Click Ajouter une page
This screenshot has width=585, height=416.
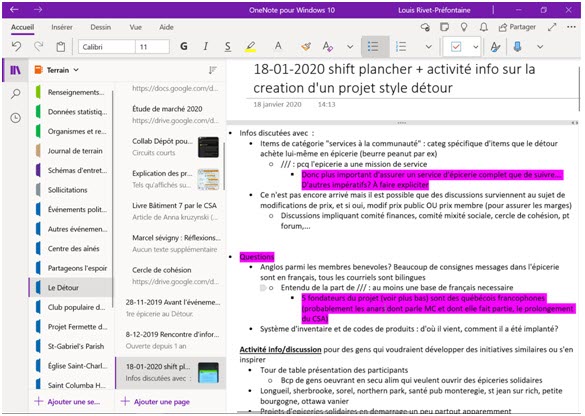pyautogui.click(x=156, y=401)
